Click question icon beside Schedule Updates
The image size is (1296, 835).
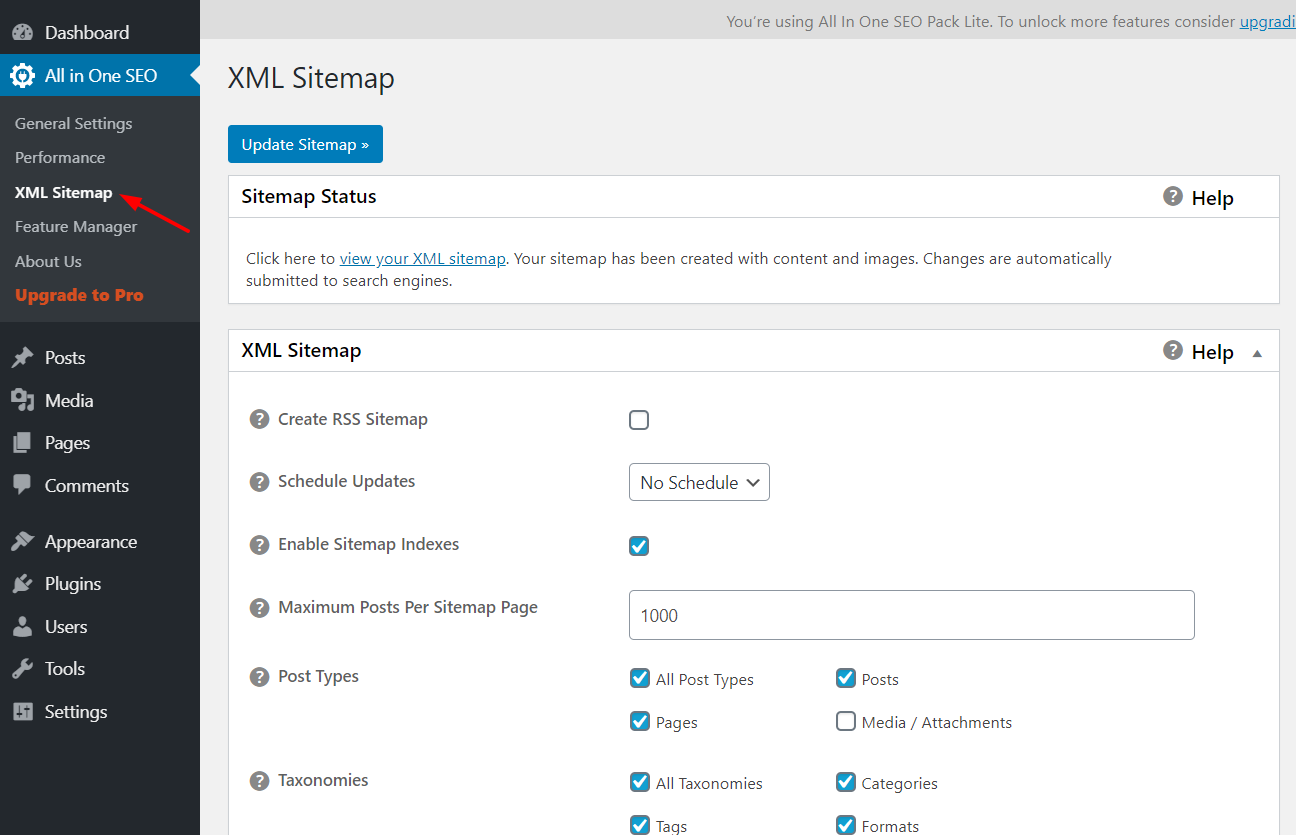[259, 482]
